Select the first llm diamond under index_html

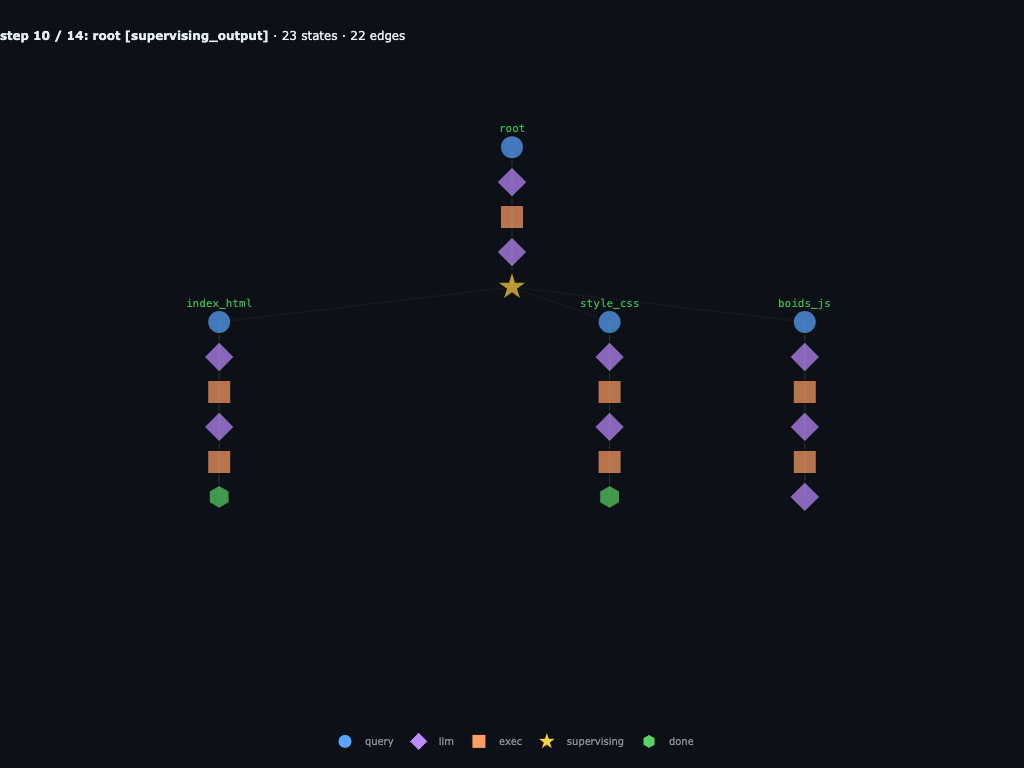pos(219,357)
